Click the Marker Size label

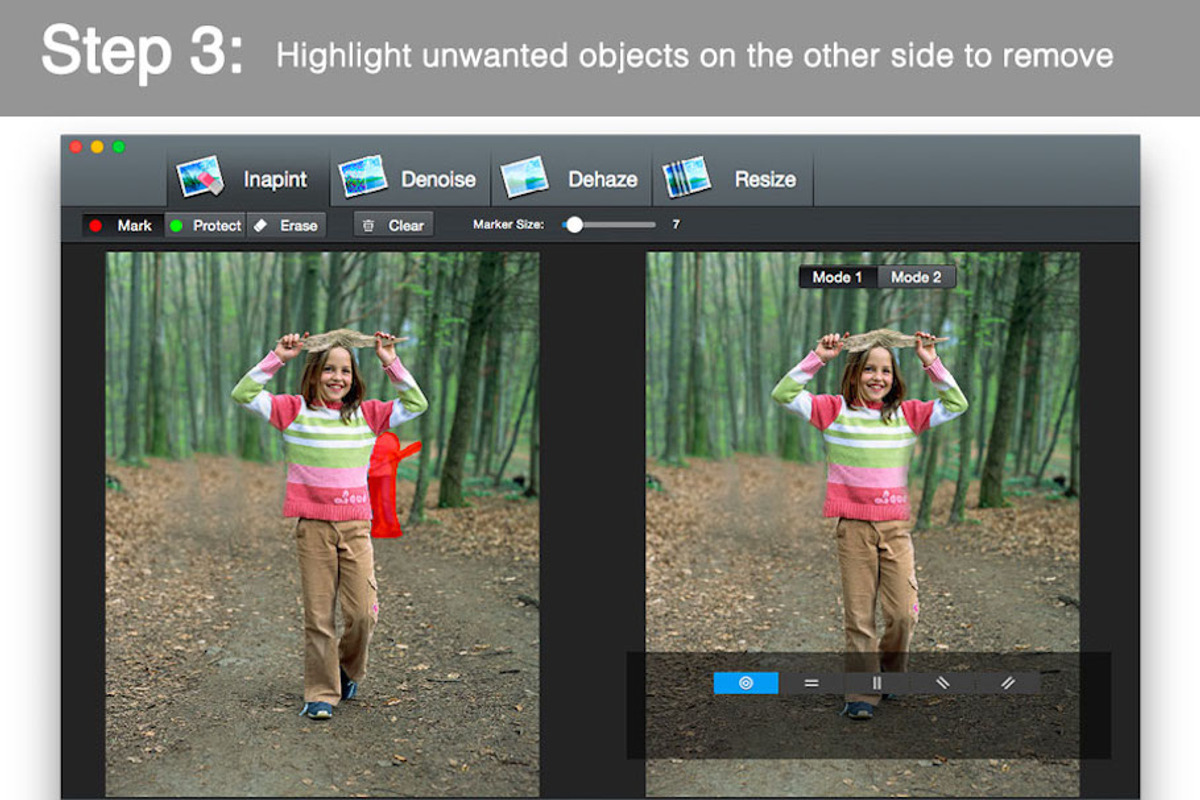tap(508, 225)
